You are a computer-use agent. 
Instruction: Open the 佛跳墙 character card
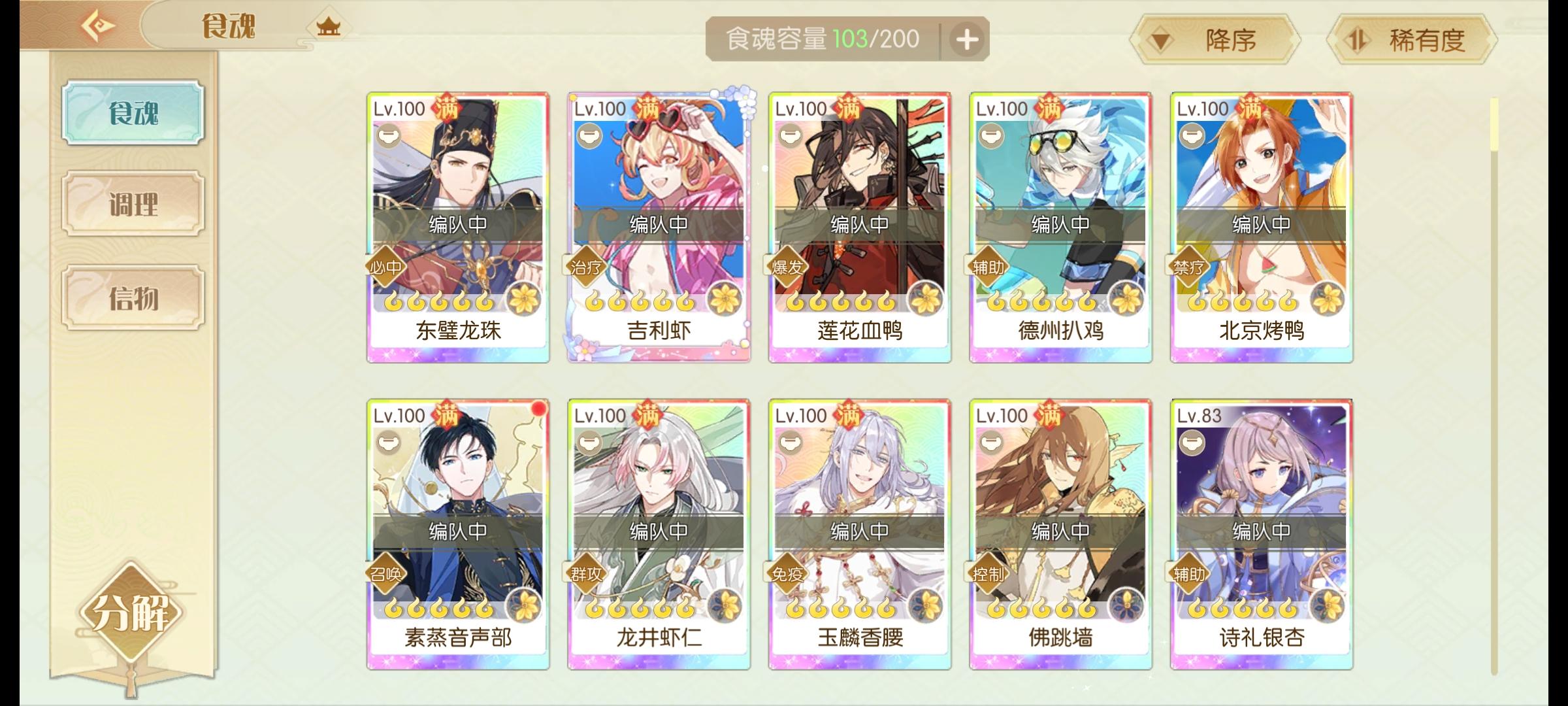(x=1060, y=534)
